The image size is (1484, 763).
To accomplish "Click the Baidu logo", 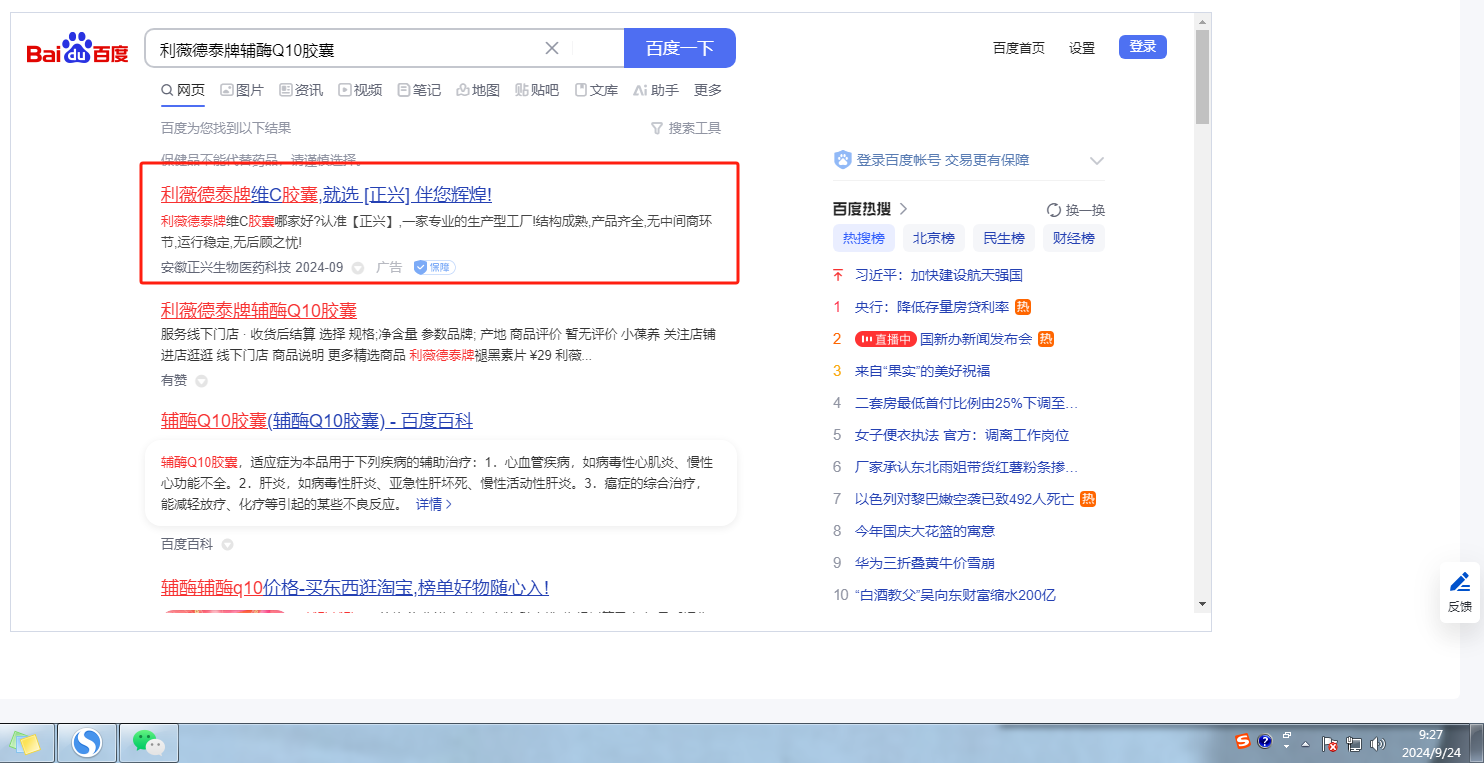I will point(77,48).
